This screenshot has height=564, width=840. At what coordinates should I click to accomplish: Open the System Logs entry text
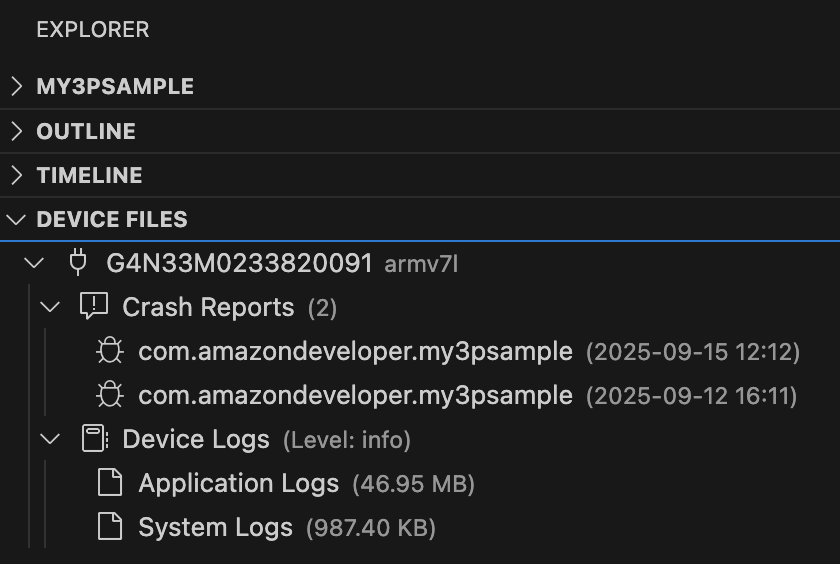215,527
